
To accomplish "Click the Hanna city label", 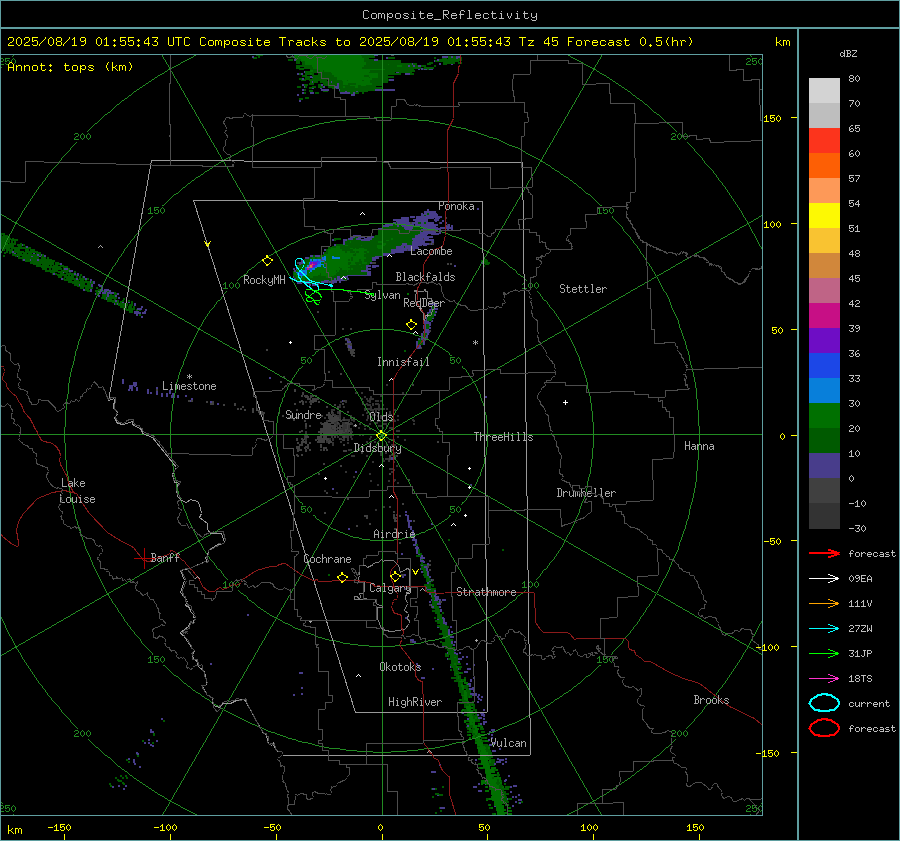I will point(699,446).
